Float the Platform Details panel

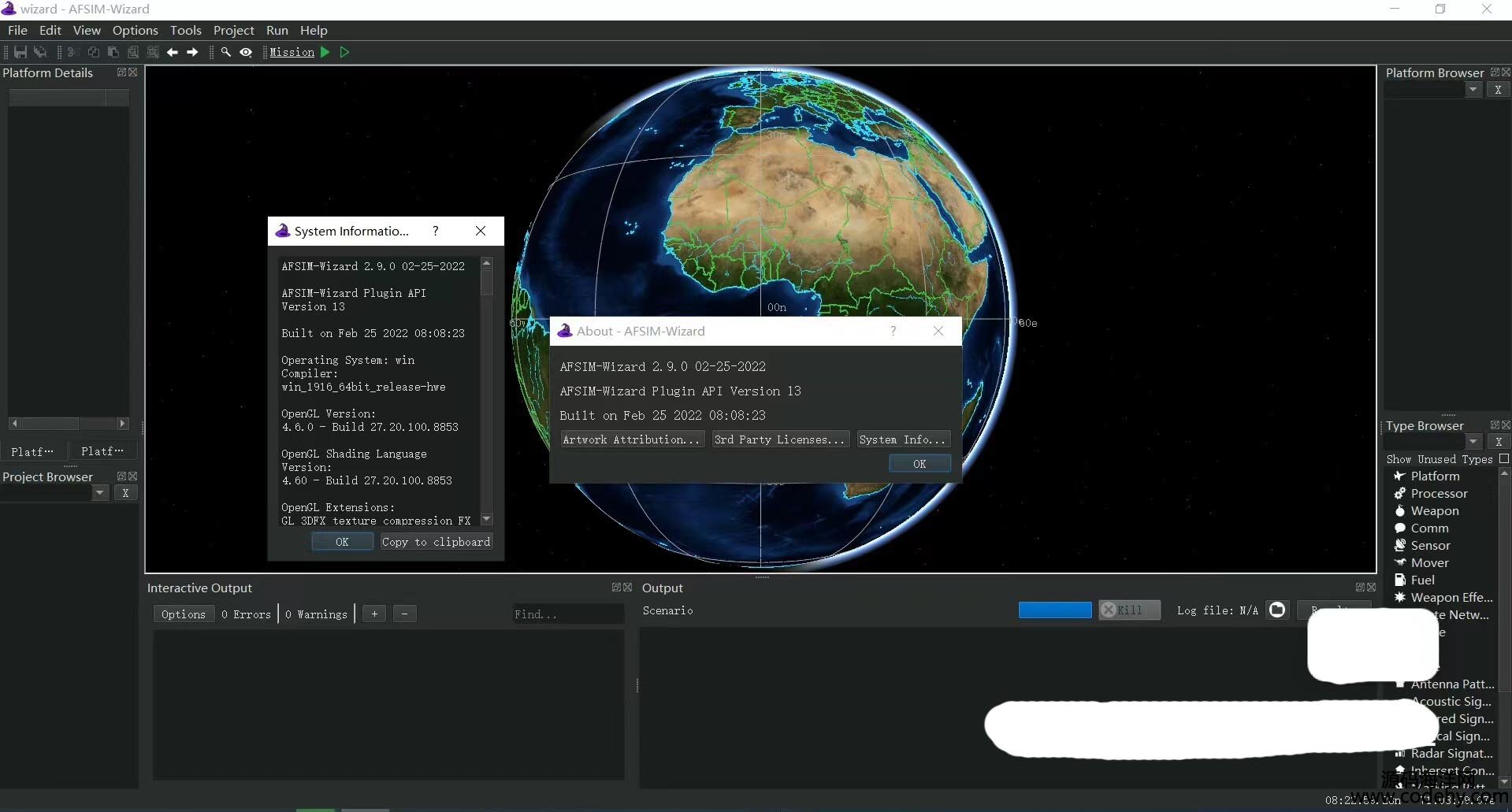click(121, 72)
